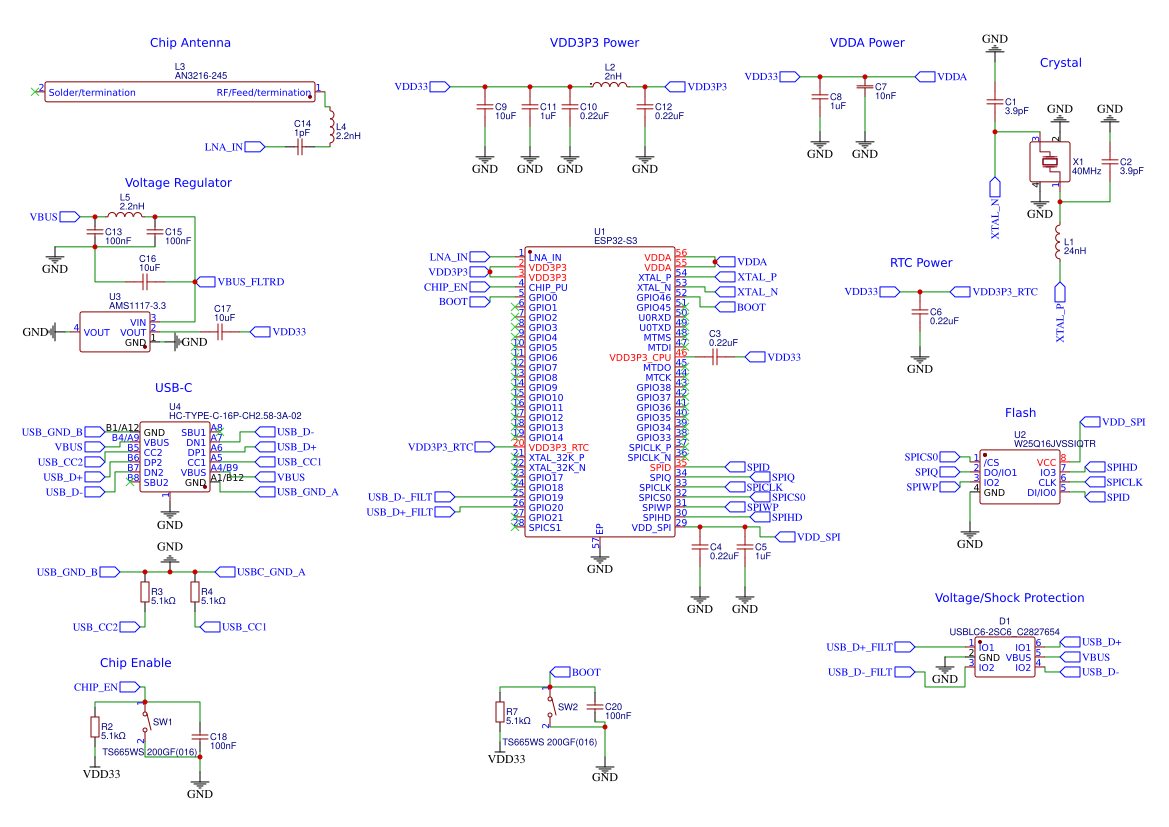
Task: Select the L2 2nH inductor symbol
Action: click(x=609, y=84)
